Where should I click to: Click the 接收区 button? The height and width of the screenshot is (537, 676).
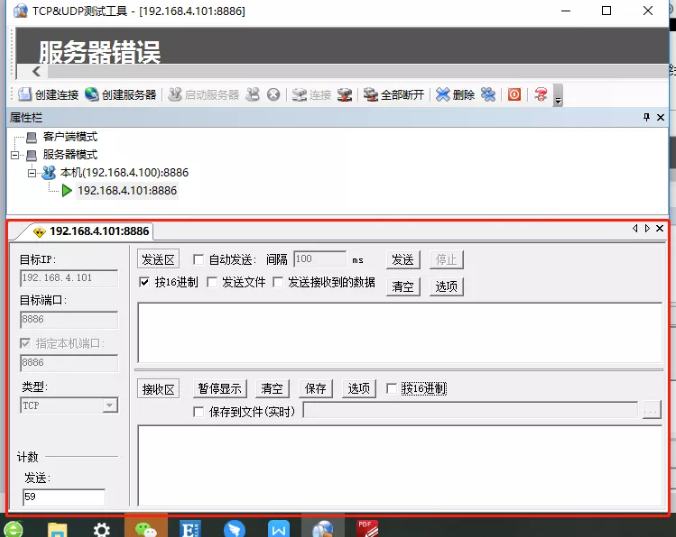coord(158,389)
